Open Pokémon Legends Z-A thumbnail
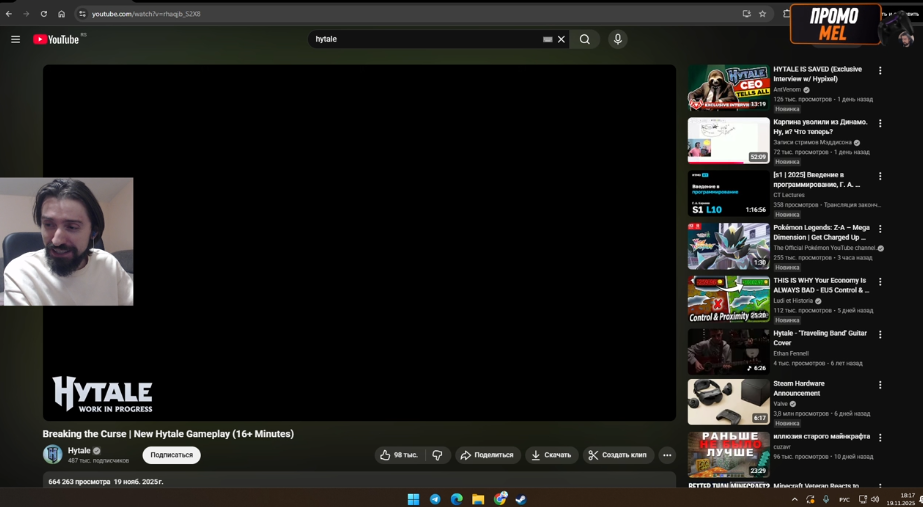The image size is (923, 507). click(729, 246)
